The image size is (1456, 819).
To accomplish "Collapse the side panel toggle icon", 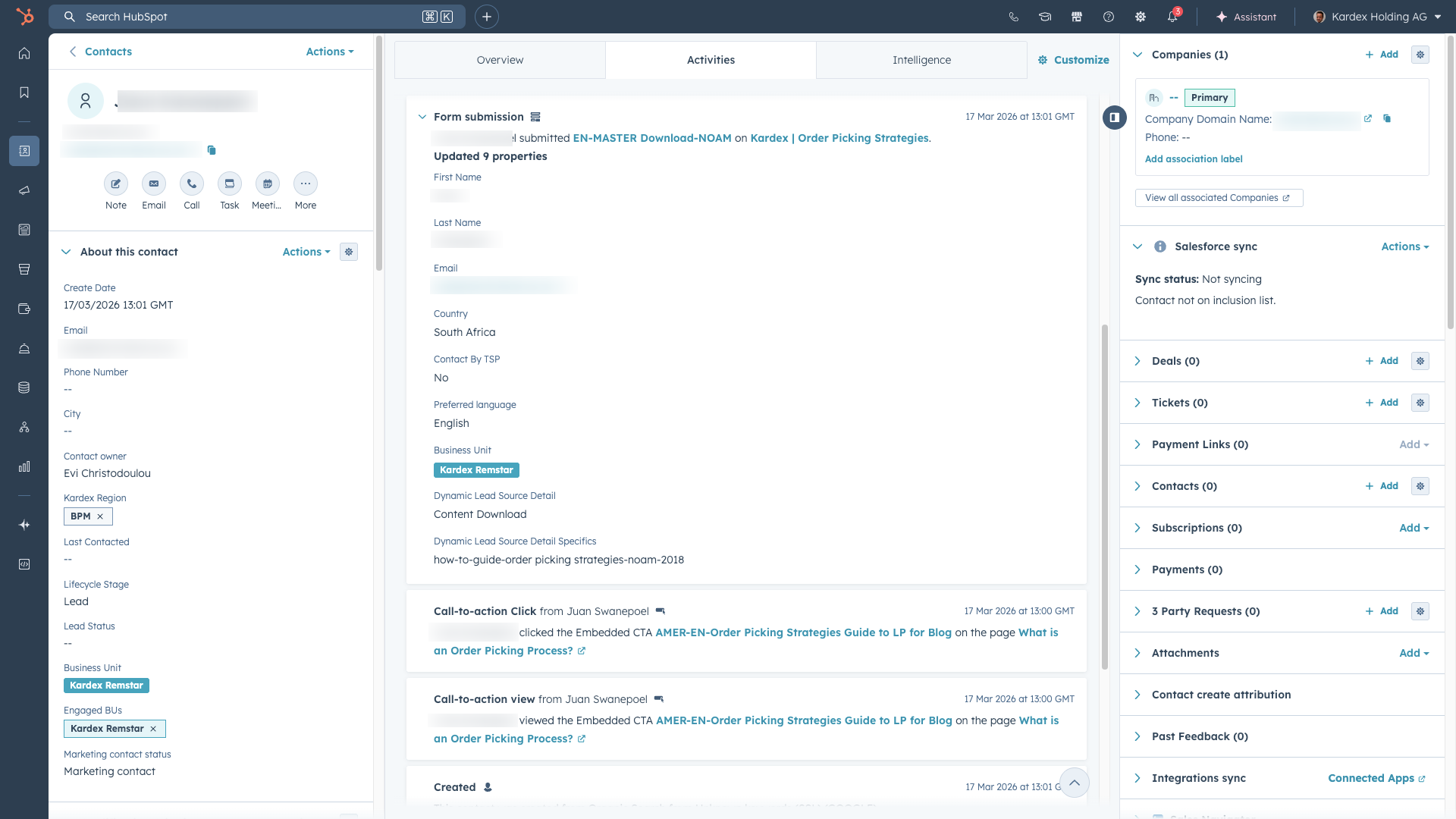I will tap(1114, 118).
